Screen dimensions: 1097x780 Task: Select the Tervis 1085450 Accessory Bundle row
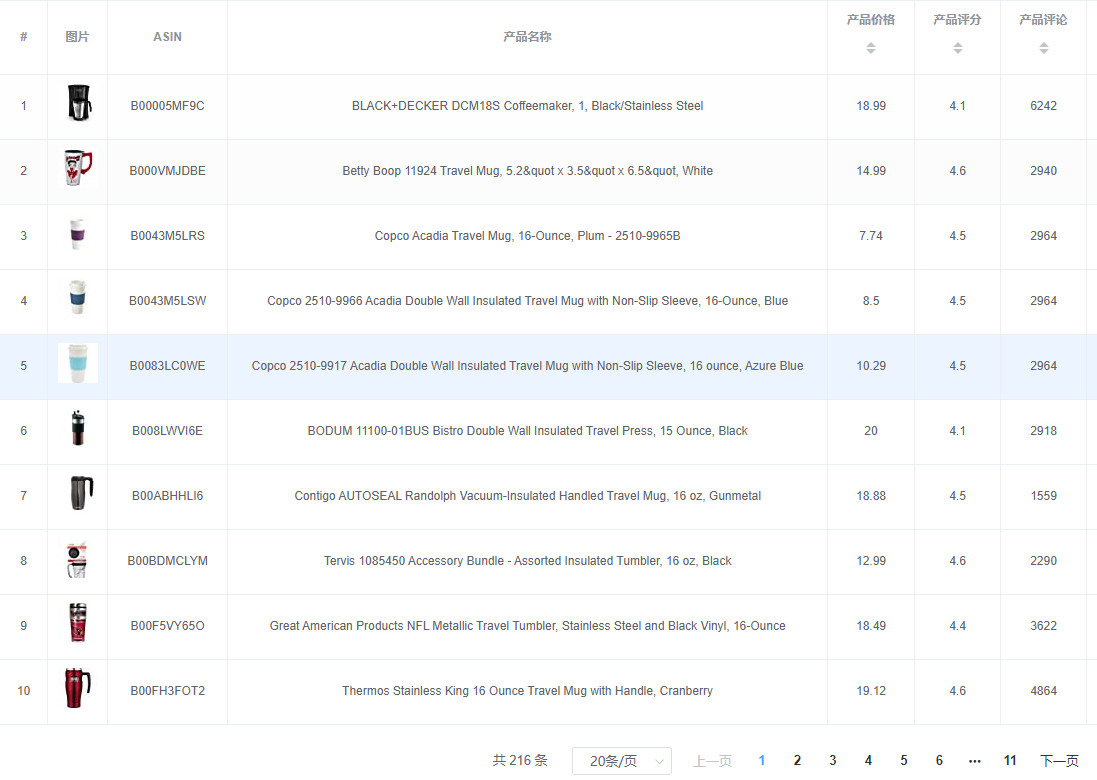point(527,561)
